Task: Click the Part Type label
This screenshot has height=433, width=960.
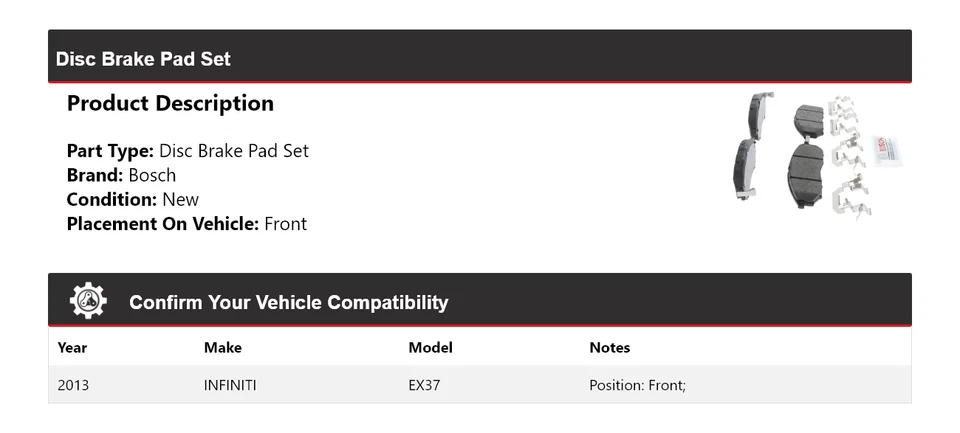Action: click(110, 151)
